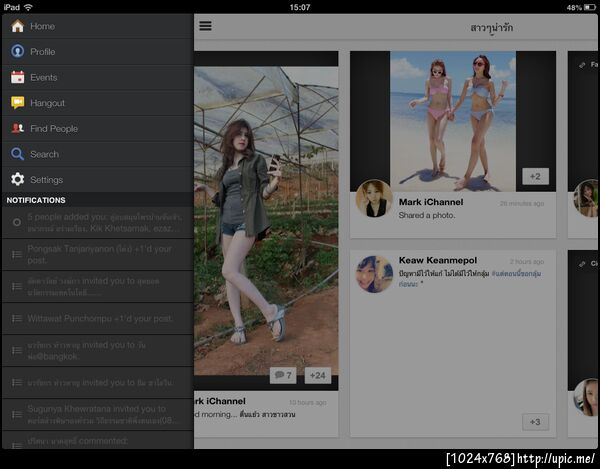Select the Search menu label
This screenshot has width=600, height=469.
[x=44, y=154]
